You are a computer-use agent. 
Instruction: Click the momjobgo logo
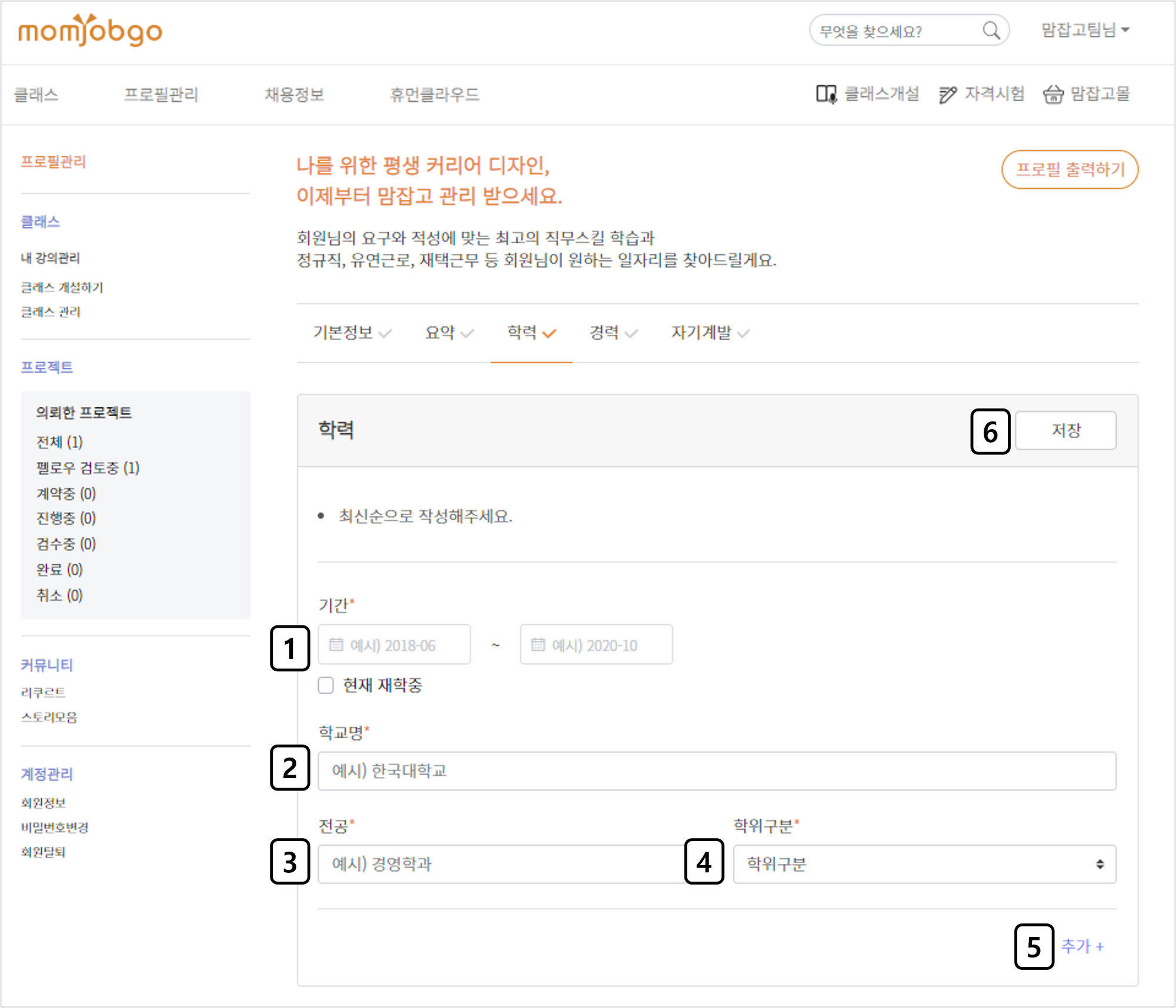90,31
